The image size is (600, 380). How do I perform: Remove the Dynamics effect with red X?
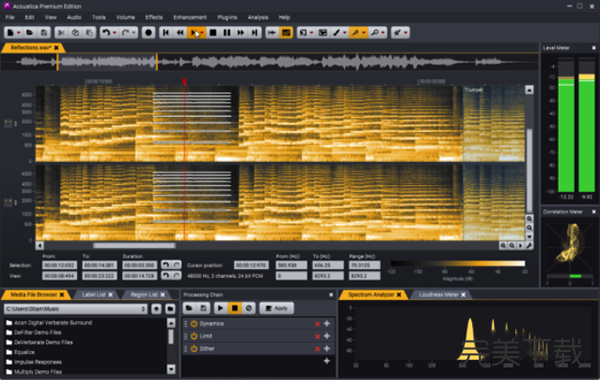tap(317, 324)
